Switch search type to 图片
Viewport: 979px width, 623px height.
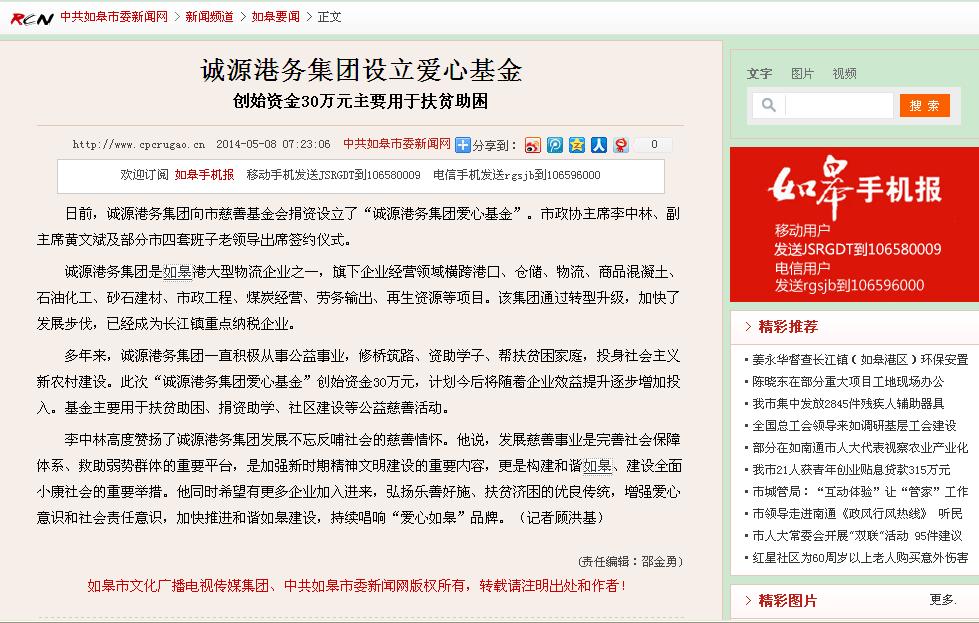pyautogui.click(x=802, y=74)
